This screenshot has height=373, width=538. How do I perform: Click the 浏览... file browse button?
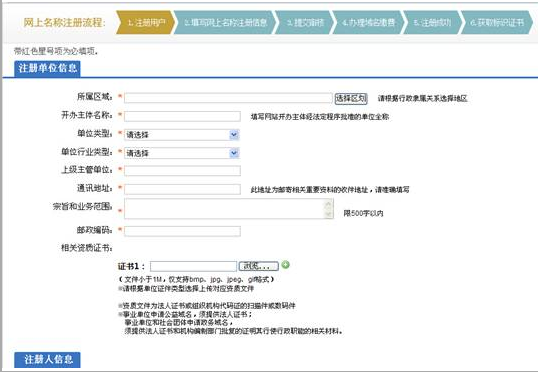coord(259,266)
